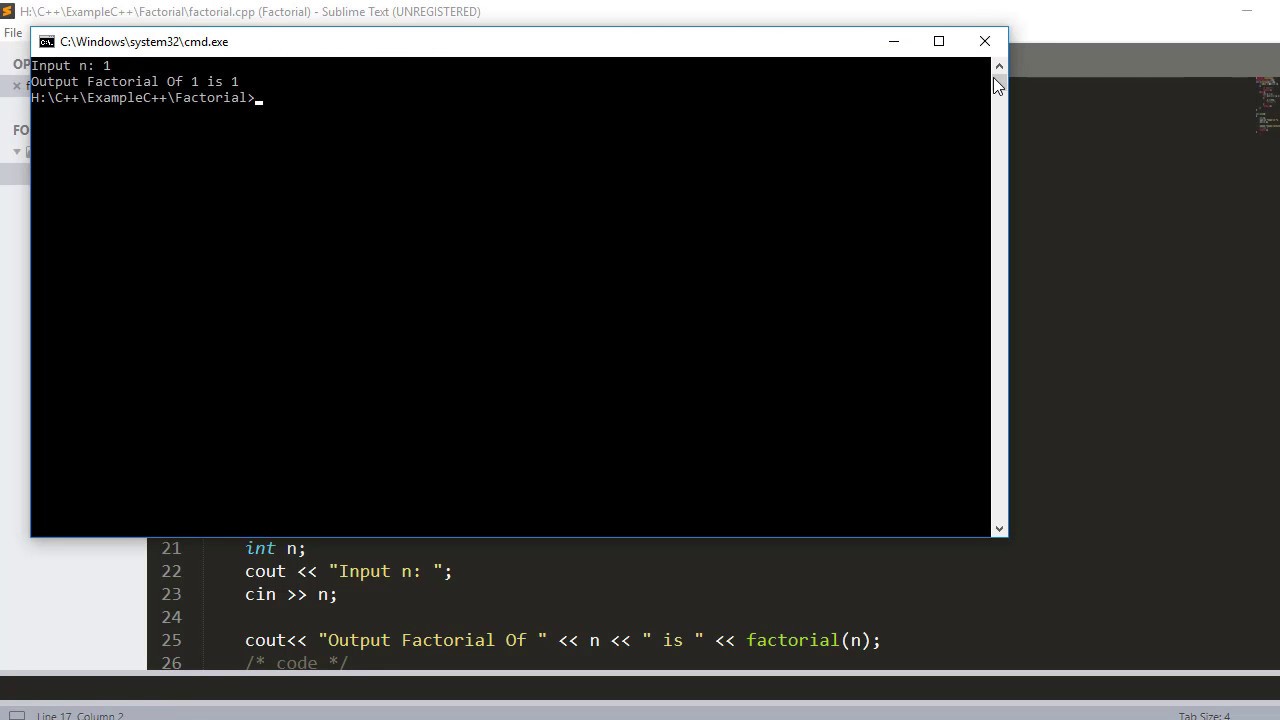Close the cmd.exe window
The image size is (1280, 720).
pyautogui.click(x=985, y=41)
